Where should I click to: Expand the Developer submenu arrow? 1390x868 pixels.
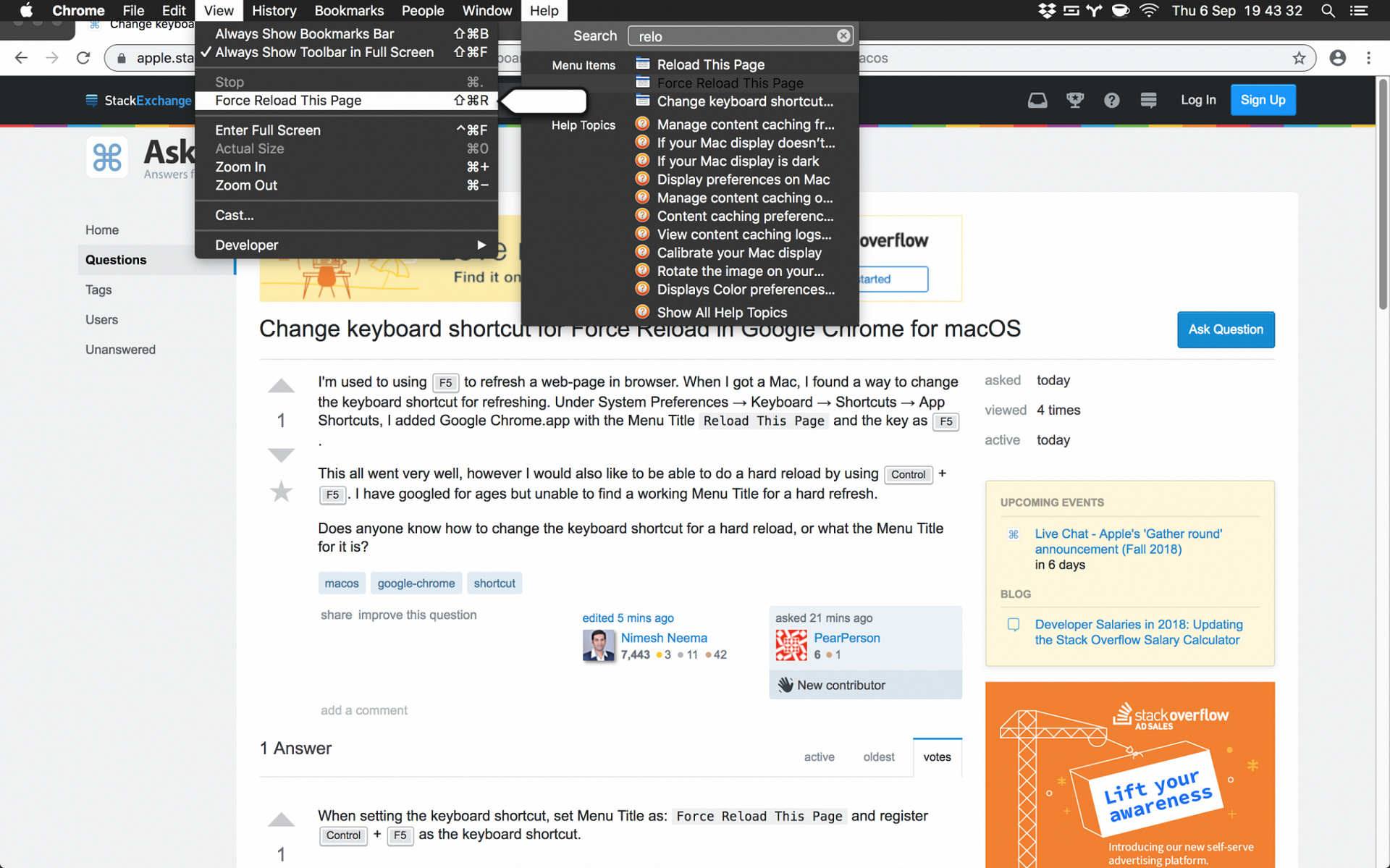click(x=481, y=244)
